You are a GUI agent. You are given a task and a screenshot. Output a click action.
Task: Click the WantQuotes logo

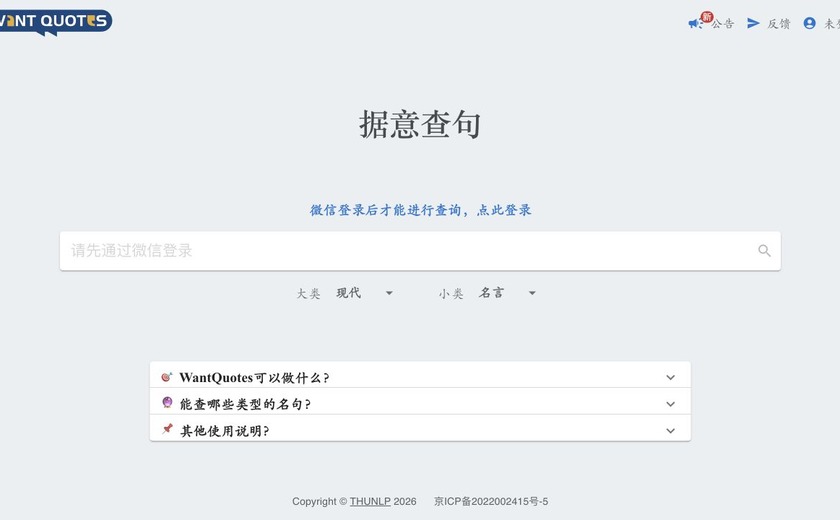coord(56,22)
